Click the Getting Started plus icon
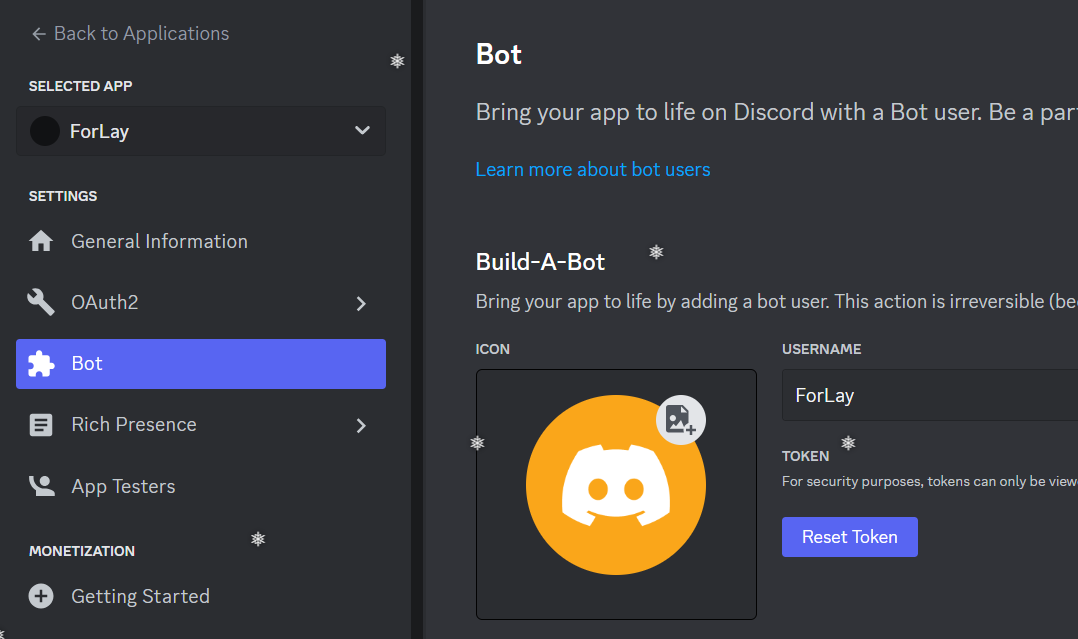This screenshot has width=1078, height=639. click(x=41, y=596)
